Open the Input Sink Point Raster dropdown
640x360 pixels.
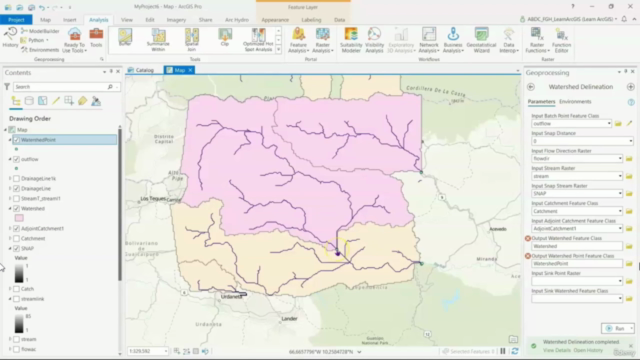coord(620,281)
